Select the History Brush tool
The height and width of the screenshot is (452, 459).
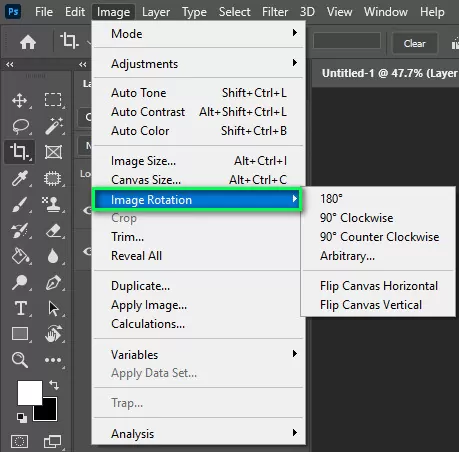point(20,230)
